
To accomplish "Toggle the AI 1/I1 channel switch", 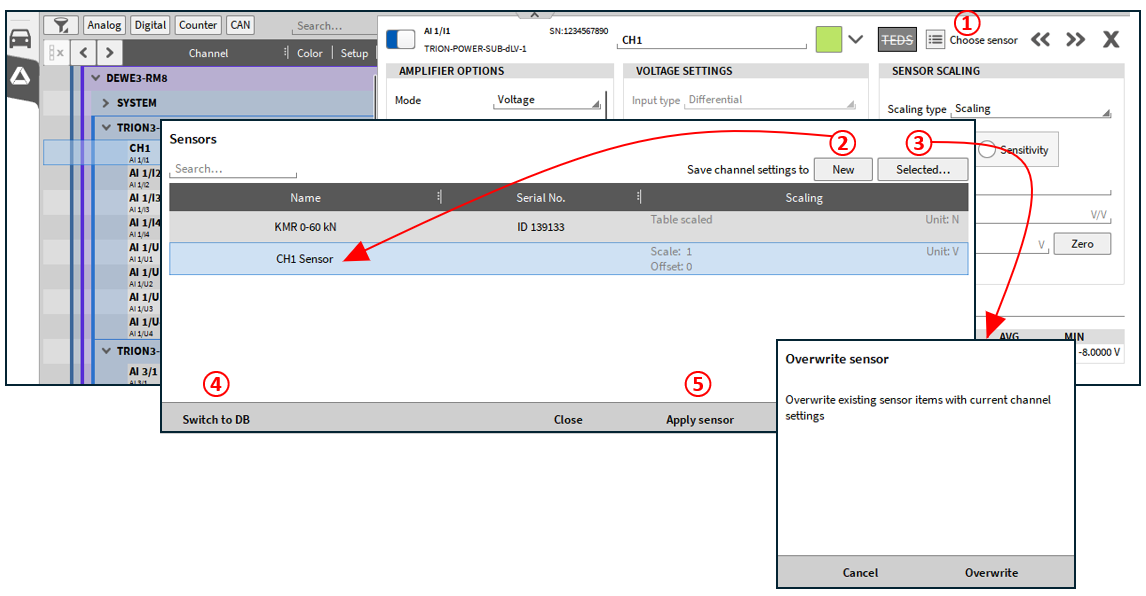I will click(400, 39).
